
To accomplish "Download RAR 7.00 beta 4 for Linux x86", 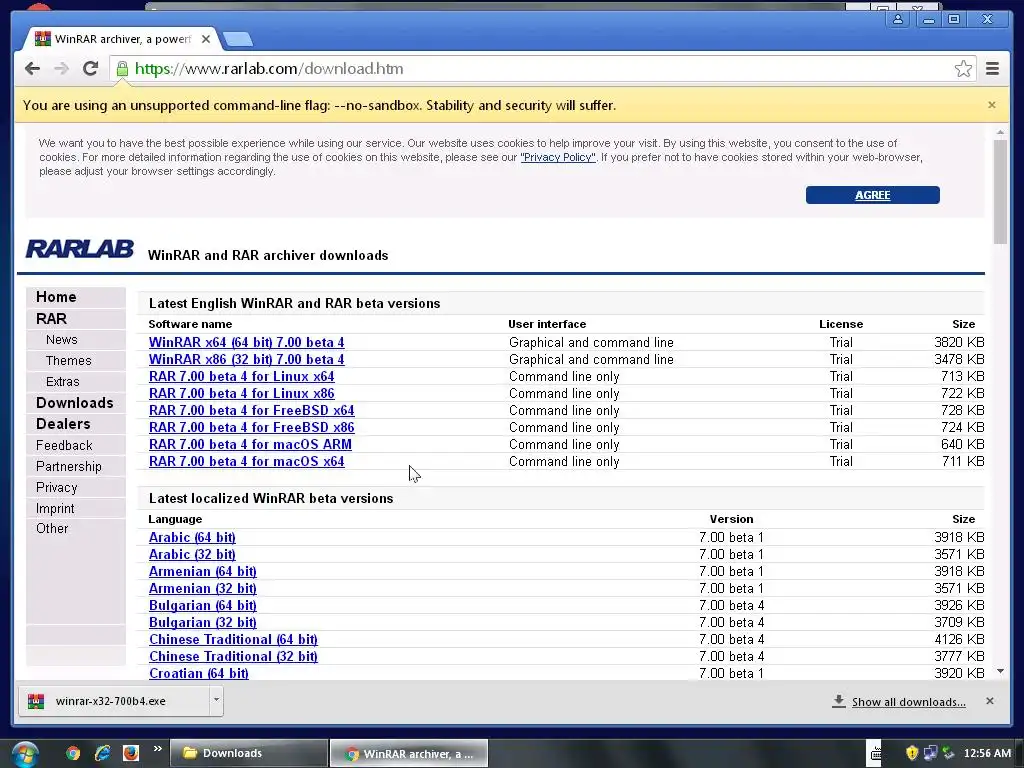I will (242, 393).
